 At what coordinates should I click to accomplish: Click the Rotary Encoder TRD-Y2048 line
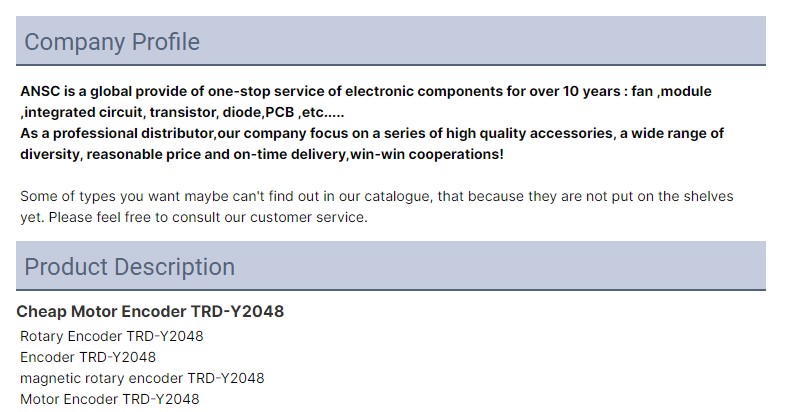click(111, 336)
